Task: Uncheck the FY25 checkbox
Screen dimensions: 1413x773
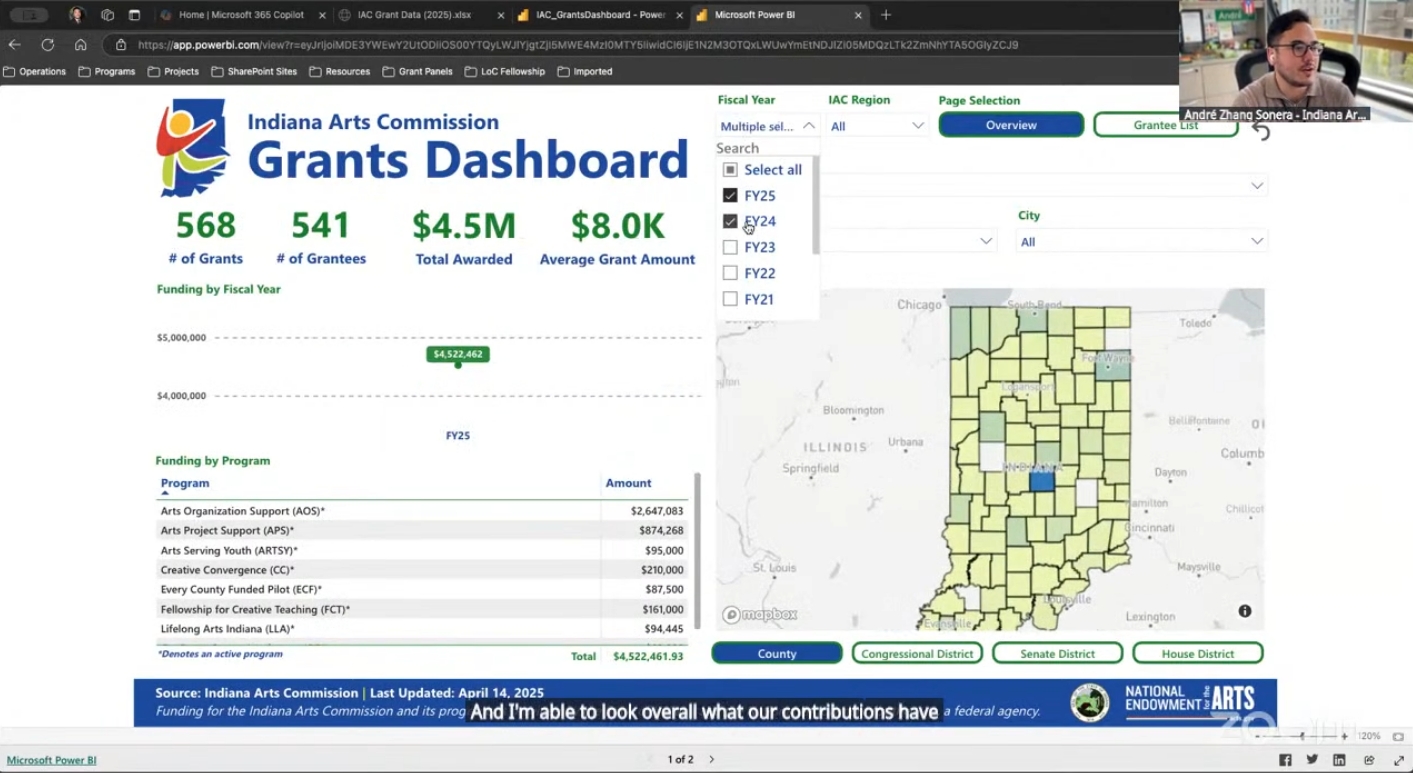Action: tap(730, 195)
